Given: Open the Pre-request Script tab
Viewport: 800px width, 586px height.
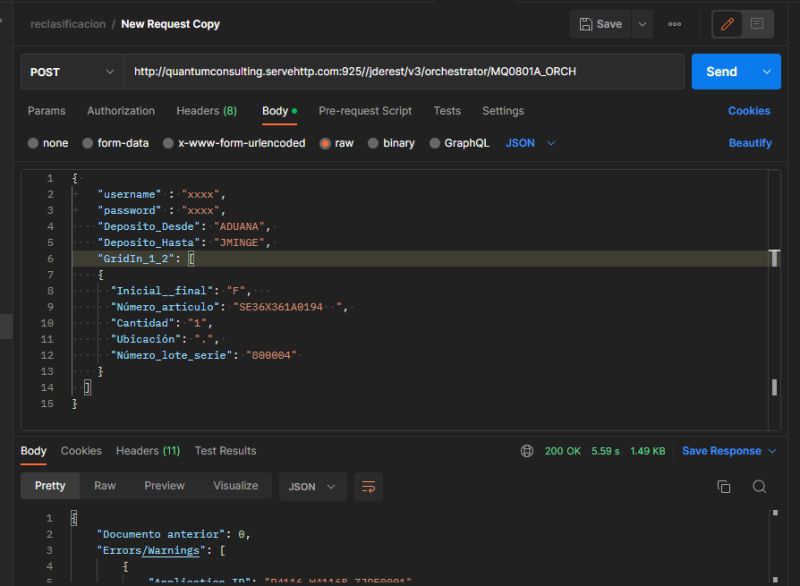Looking at the screenshot, I should 366,110.
